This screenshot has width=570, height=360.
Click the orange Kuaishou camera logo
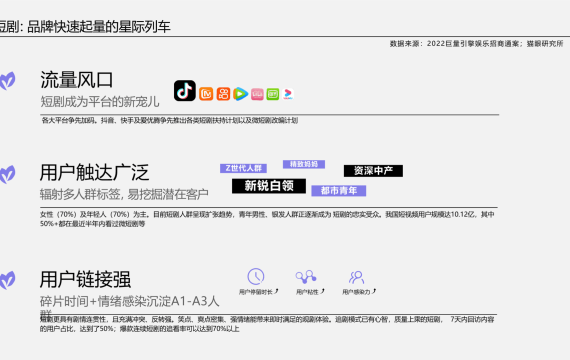[223, 94]
